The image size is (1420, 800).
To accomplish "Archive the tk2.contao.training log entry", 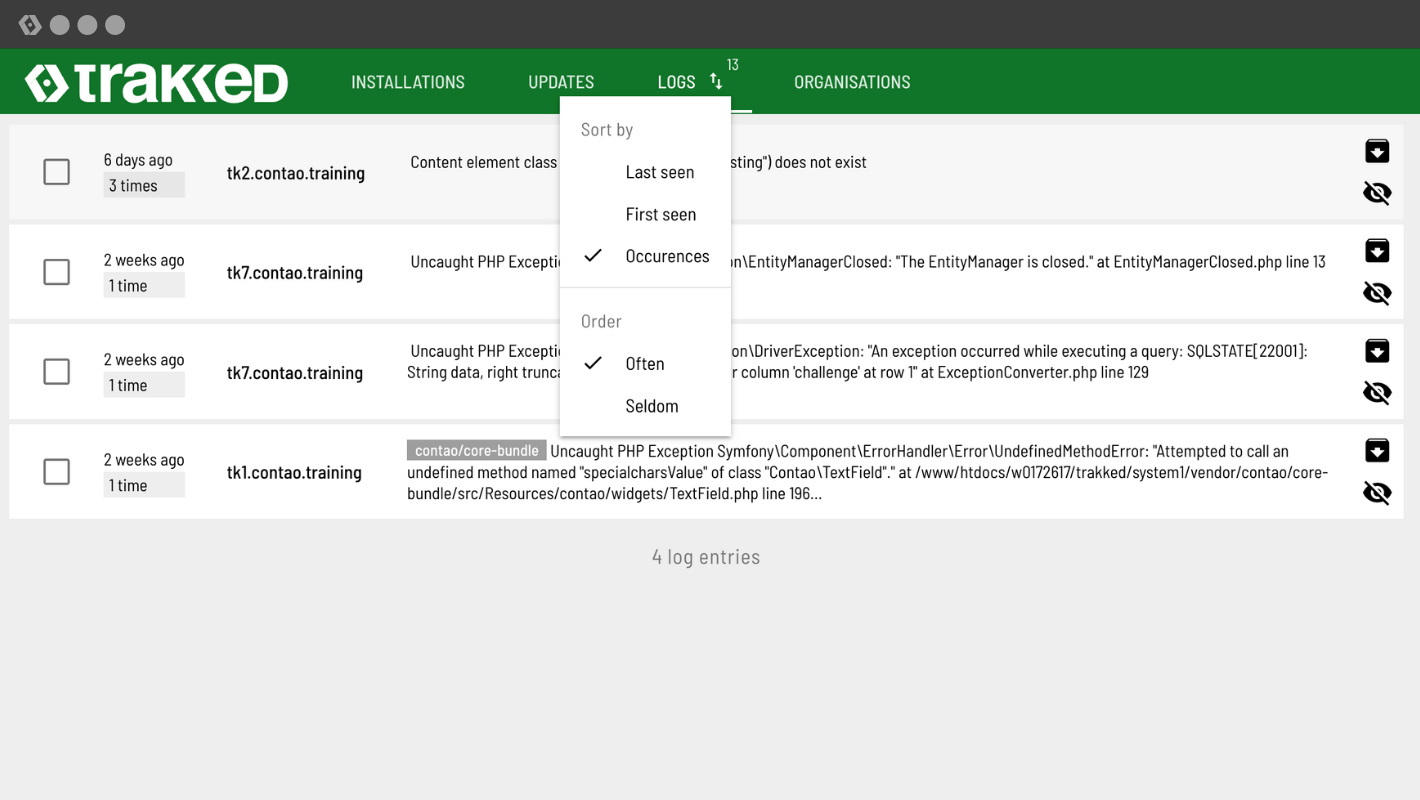I will tap(1377, 151).
